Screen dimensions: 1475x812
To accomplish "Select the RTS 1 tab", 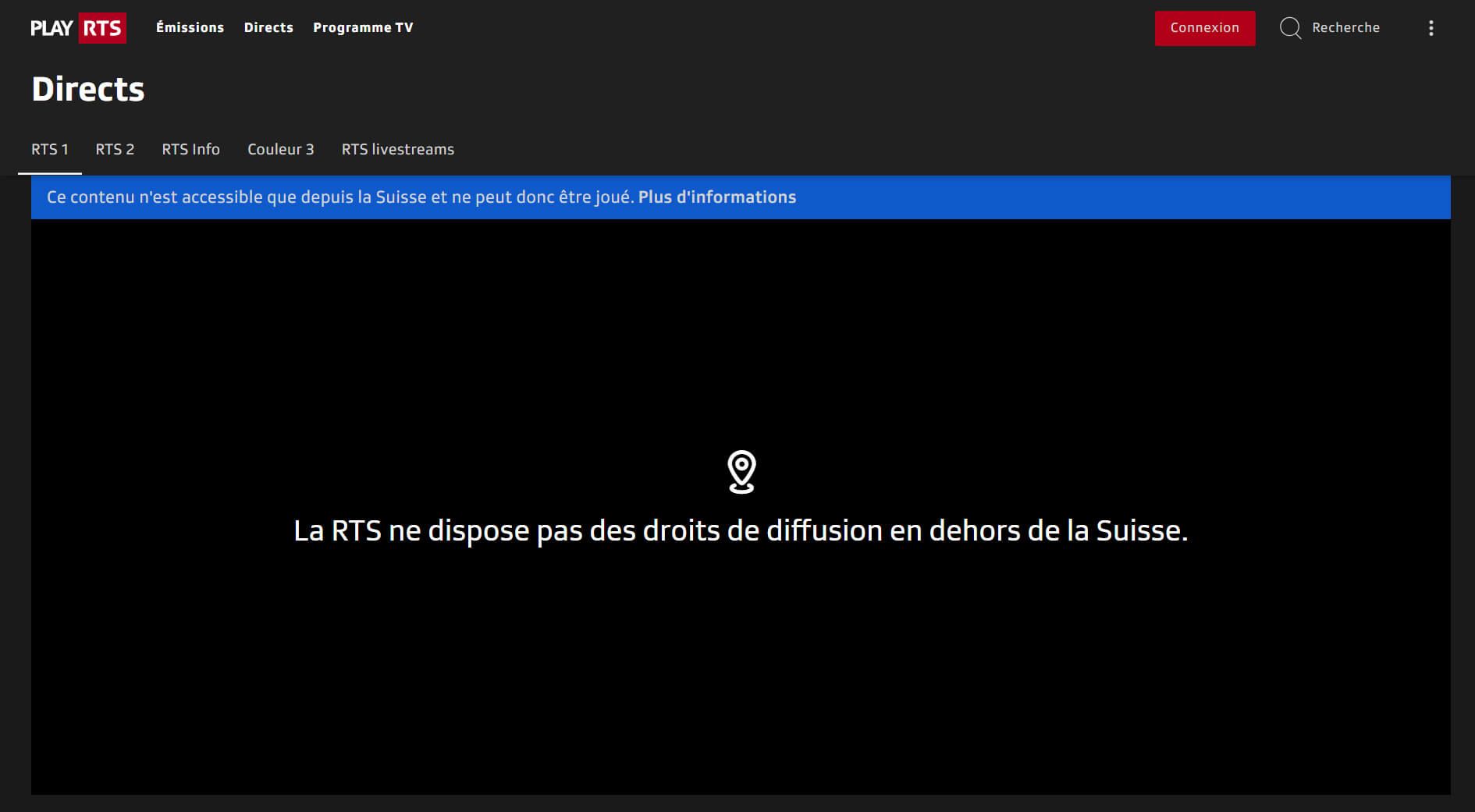I will pos(50,149).
